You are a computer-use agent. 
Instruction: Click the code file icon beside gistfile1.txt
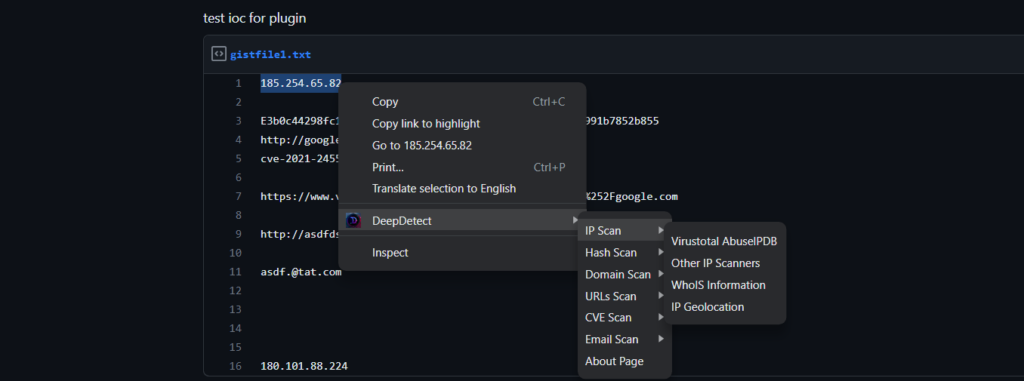pyautogui.click(x=219, y=54)
